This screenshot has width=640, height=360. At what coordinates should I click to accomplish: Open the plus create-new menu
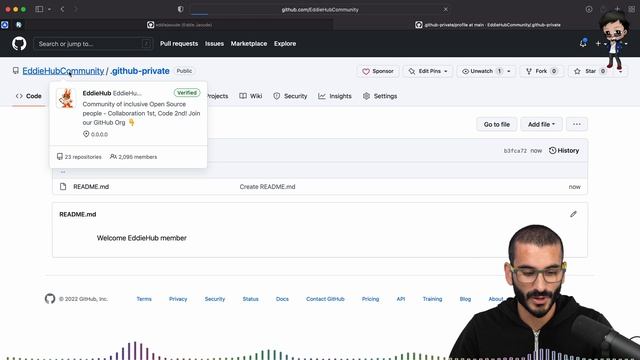598,43
